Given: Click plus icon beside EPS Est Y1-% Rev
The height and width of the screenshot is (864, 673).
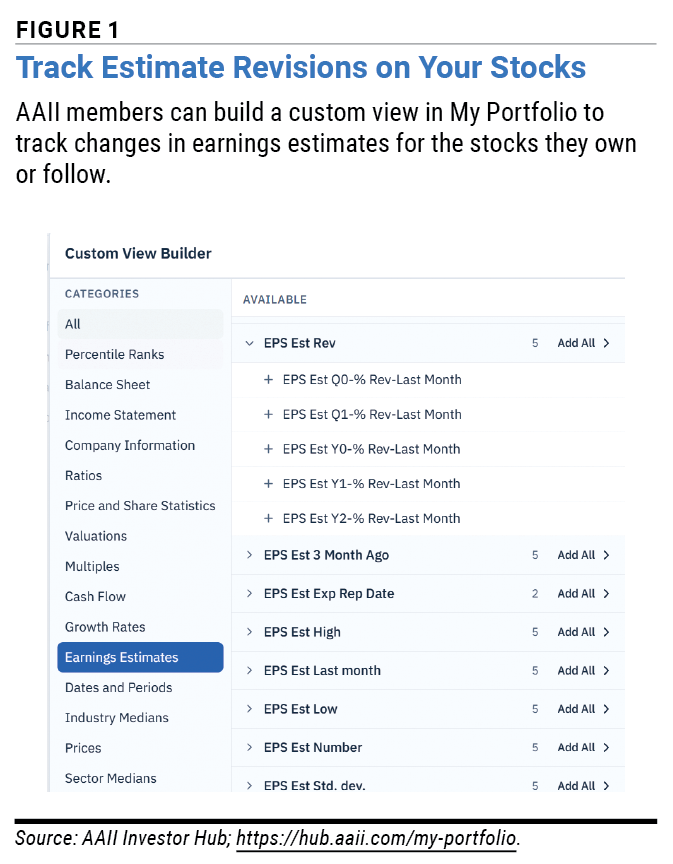Looking at the screenshot, I should pyautogui.click(x=268, y=484).
